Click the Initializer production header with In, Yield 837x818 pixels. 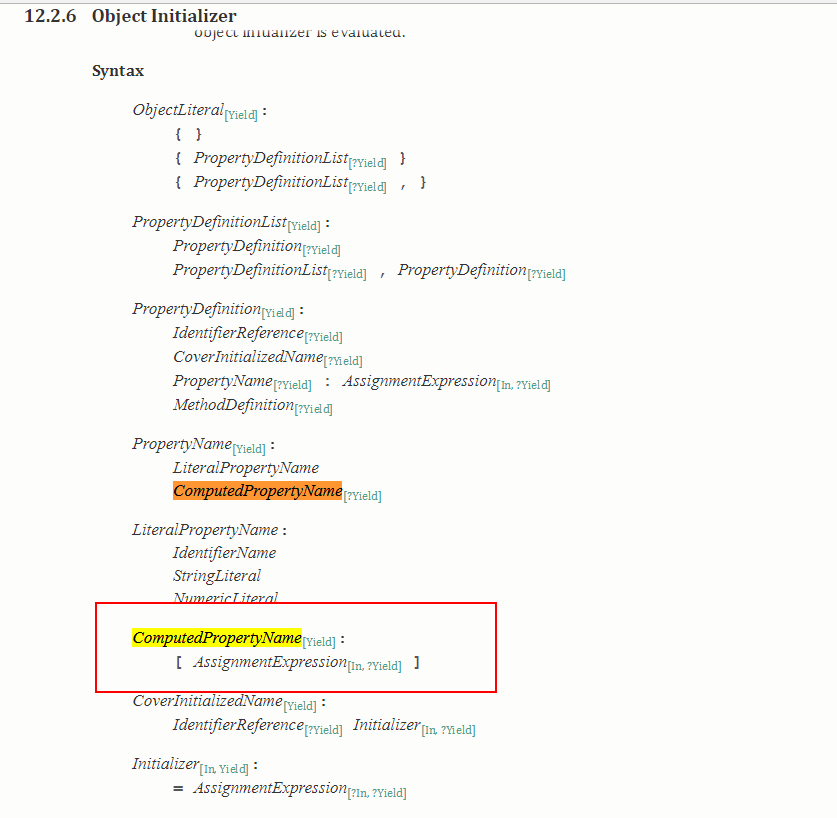click(166, 764)
